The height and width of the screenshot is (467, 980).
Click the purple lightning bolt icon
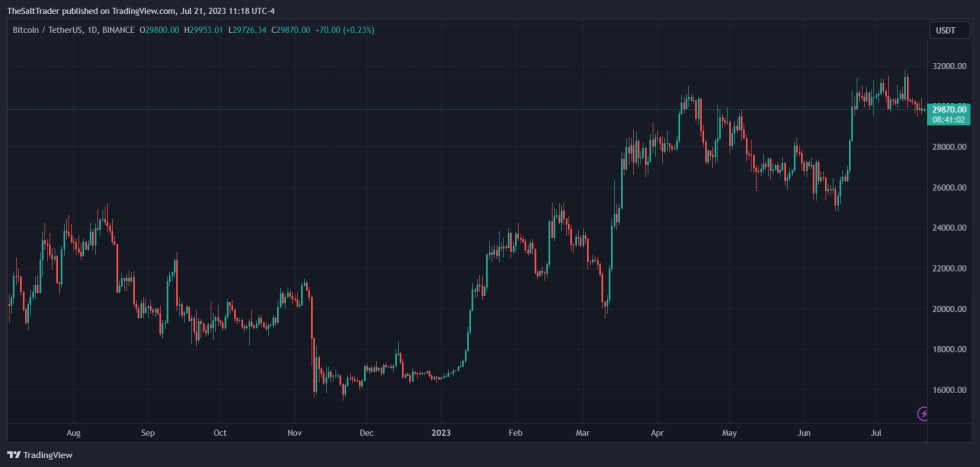(x=923, y=413)
